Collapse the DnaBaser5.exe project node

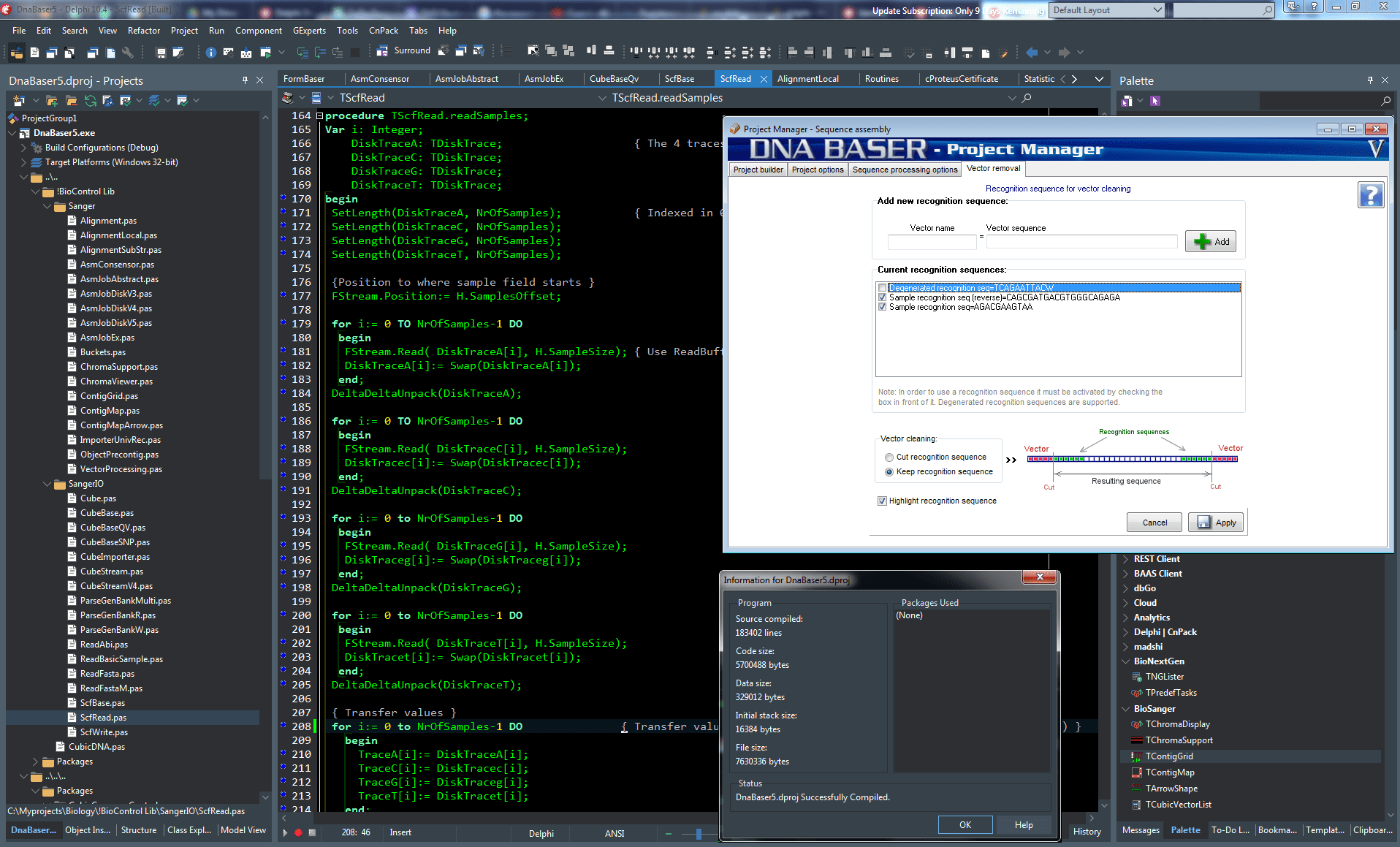12,133
